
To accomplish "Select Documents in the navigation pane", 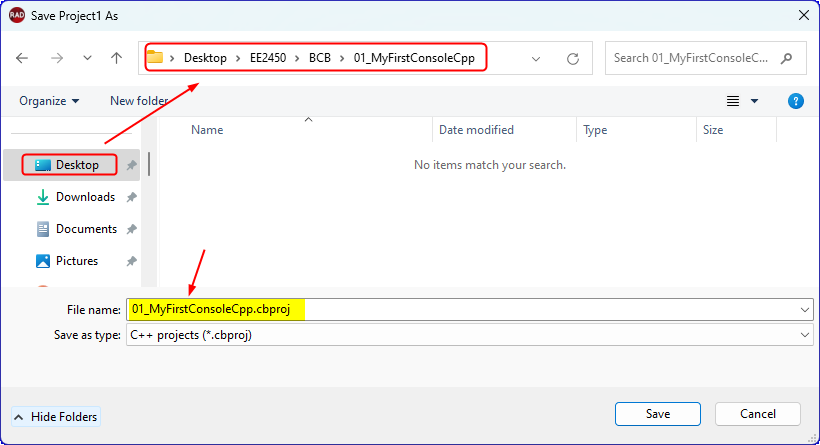I will (85, 229).
